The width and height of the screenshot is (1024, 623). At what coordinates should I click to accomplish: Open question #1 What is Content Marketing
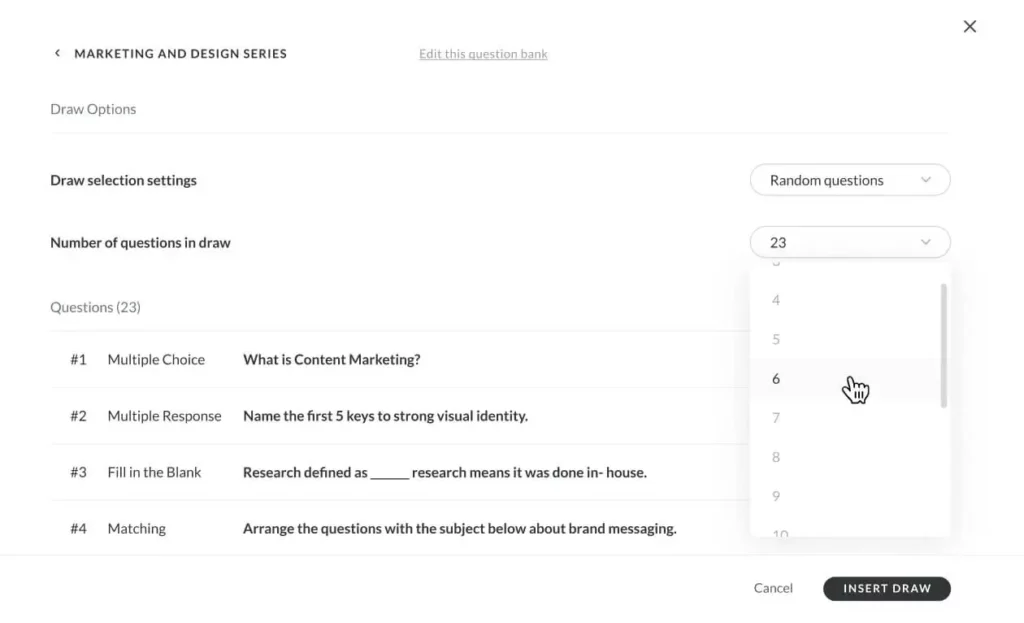click(331, 360)
